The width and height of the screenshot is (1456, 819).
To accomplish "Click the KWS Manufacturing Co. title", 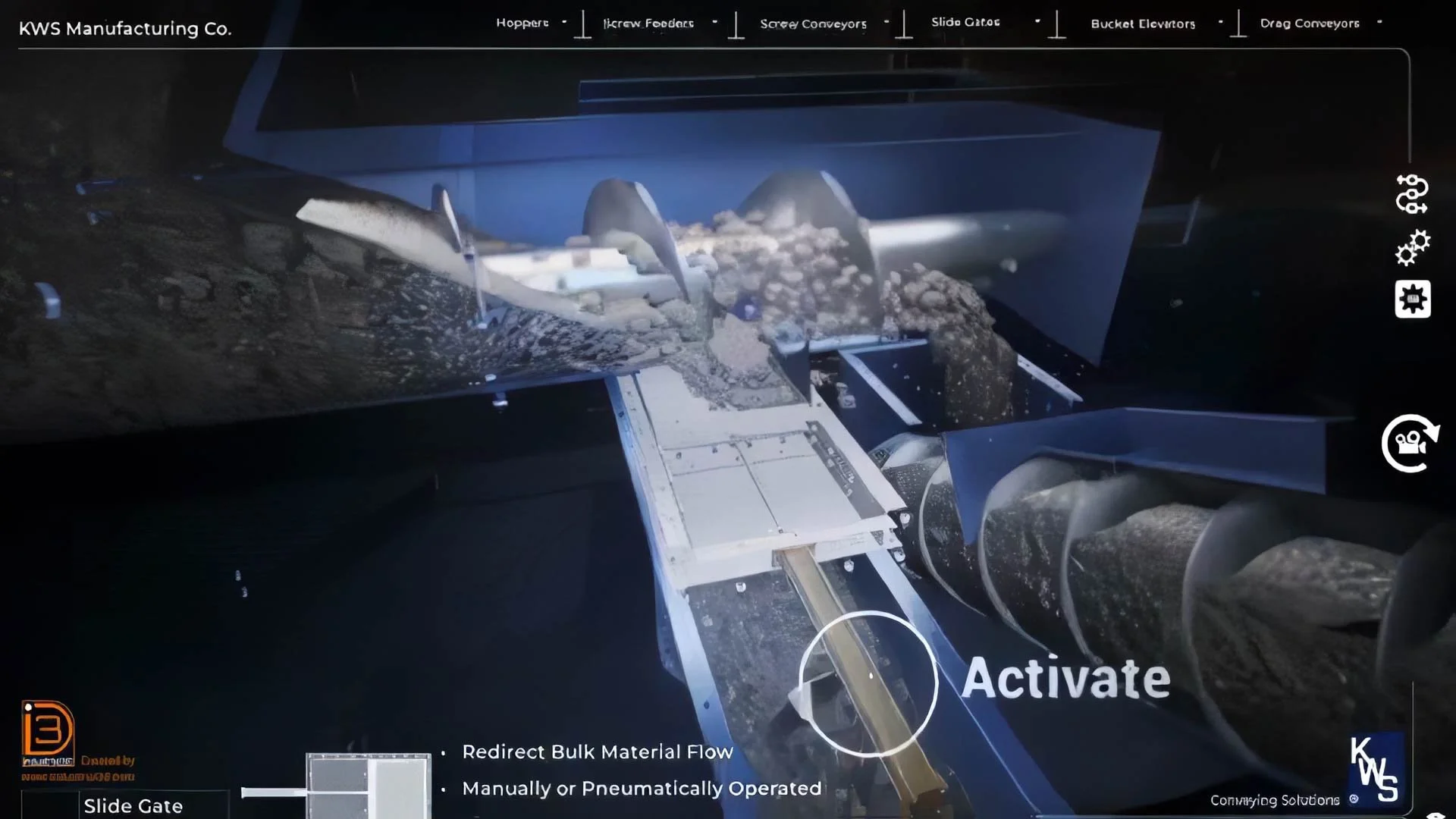I will (125, 29).
